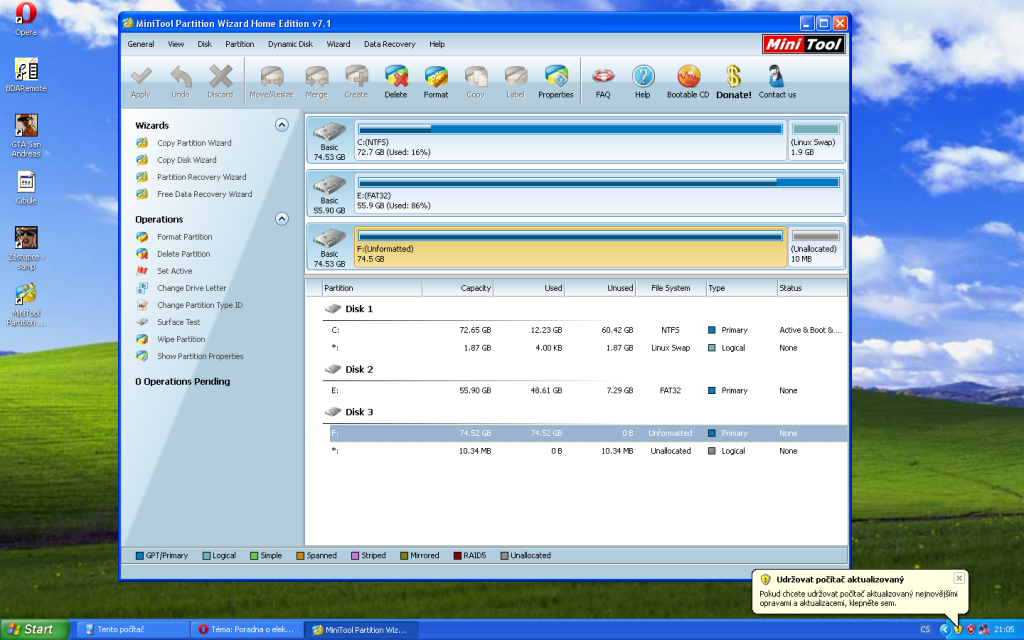Select Disk 1 drive icon in disk map
This screenshot has width=1024, height=640.
pyautogui.click(x=329, y=132)
